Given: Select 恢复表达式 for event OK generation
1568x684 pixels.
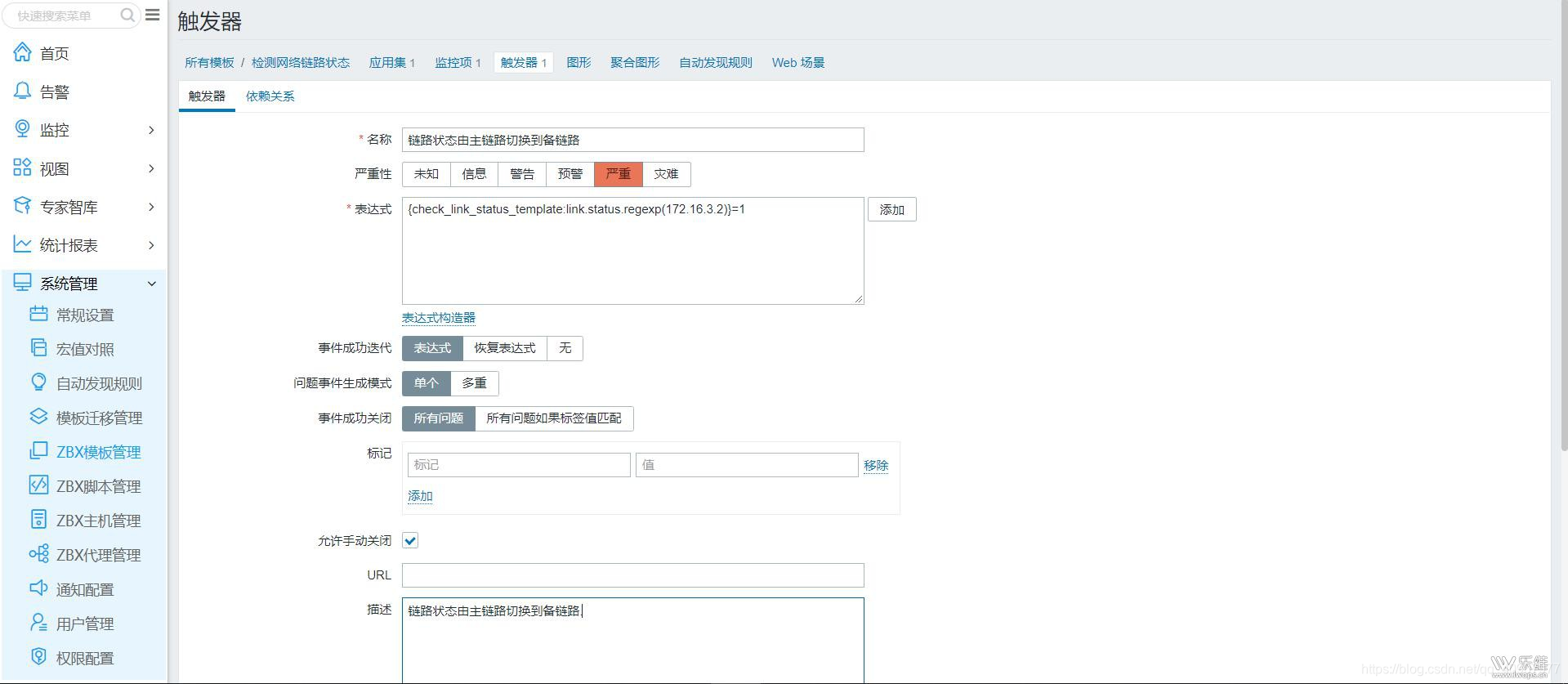Looking at the screenshot, I should [x=505, y=348].
